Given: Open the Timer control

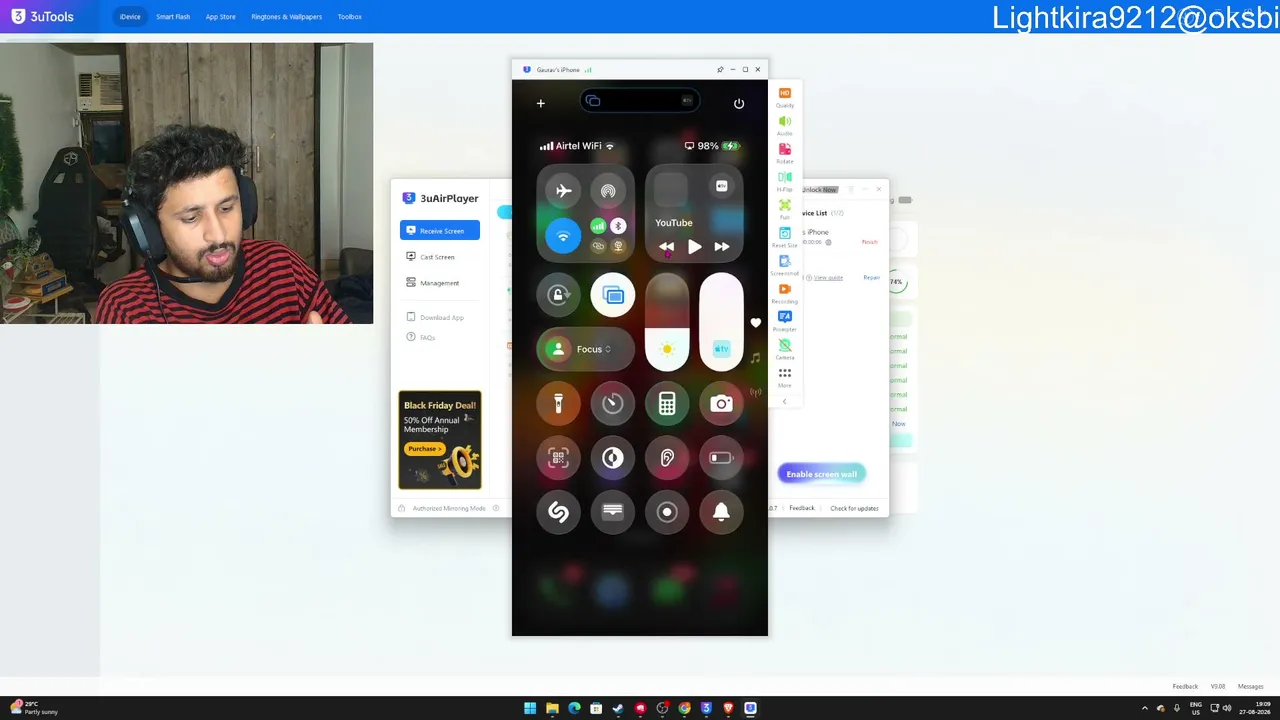Looking at the screenshot, I should (613, 404).
